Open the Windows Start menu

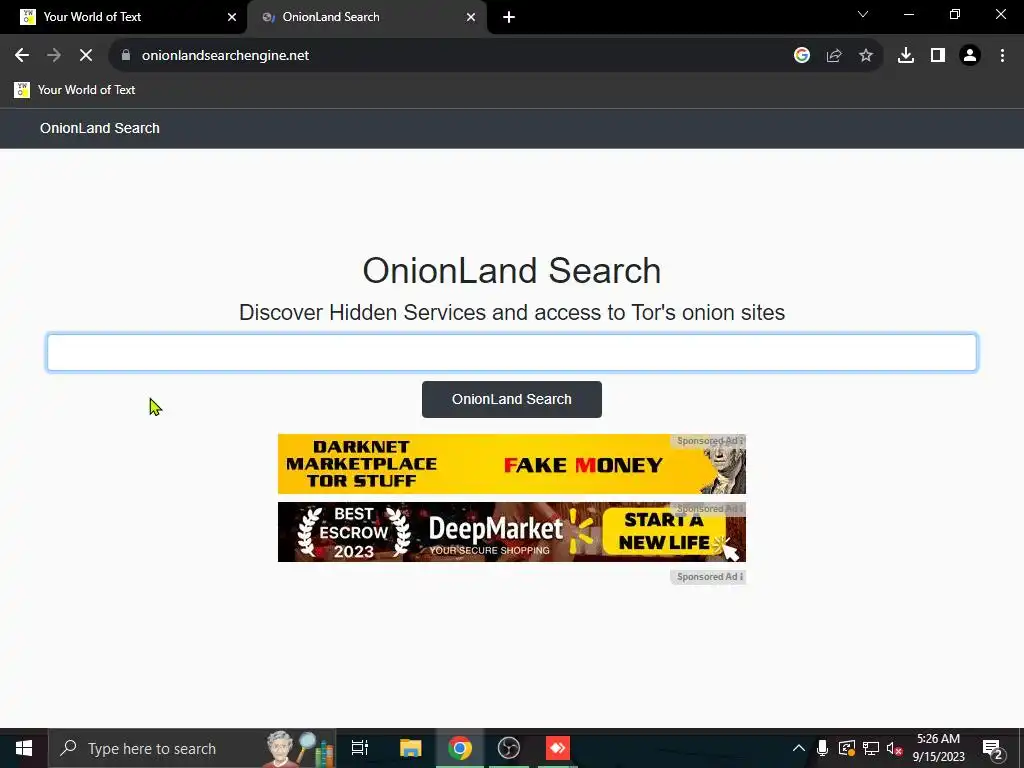24,748
